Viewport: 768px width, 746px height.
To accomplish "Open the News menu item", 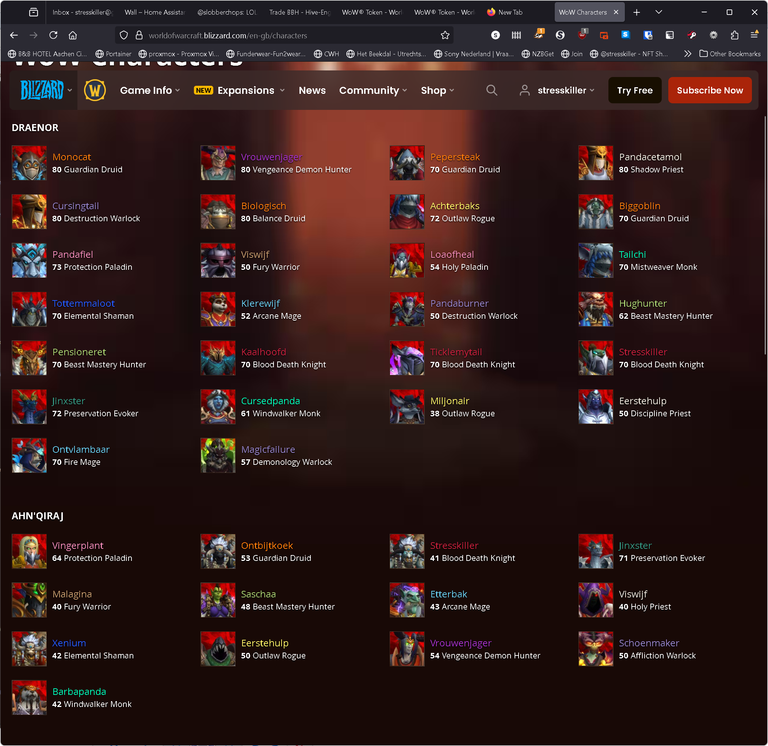I will [312, 90].
